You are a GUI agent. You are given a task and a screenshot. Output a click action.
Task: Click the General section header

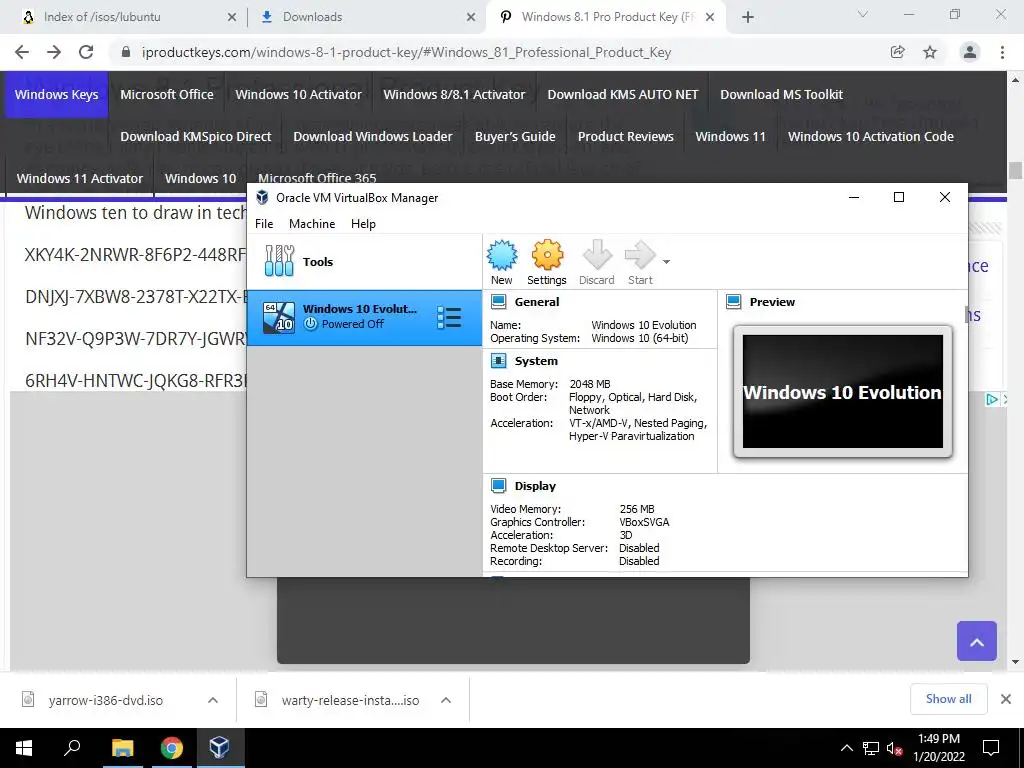point(536,302)
